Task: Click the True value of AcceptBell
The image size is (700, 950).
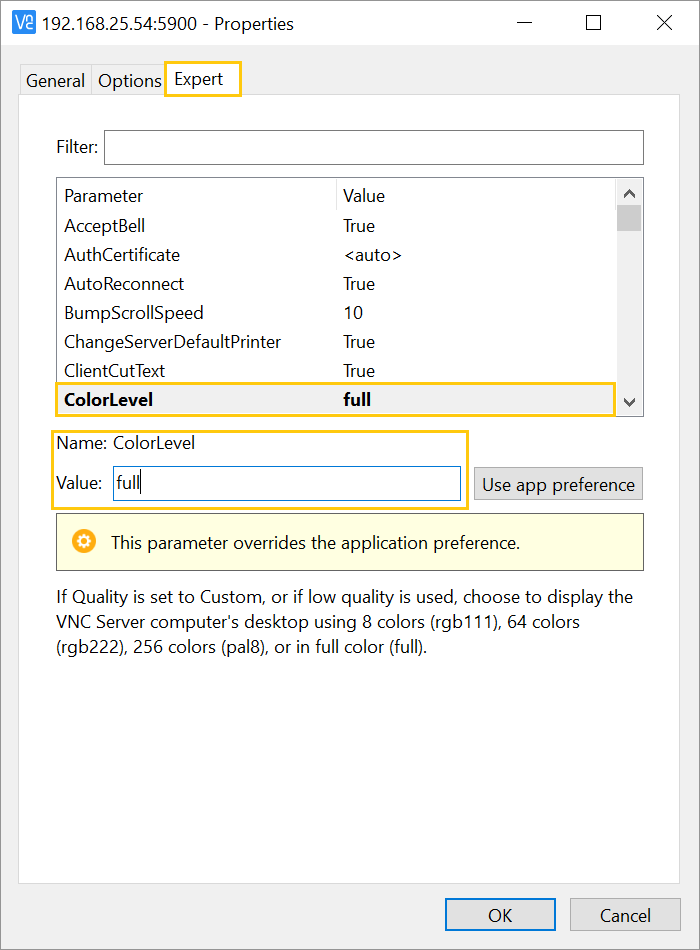Action: tap(359, 226)
